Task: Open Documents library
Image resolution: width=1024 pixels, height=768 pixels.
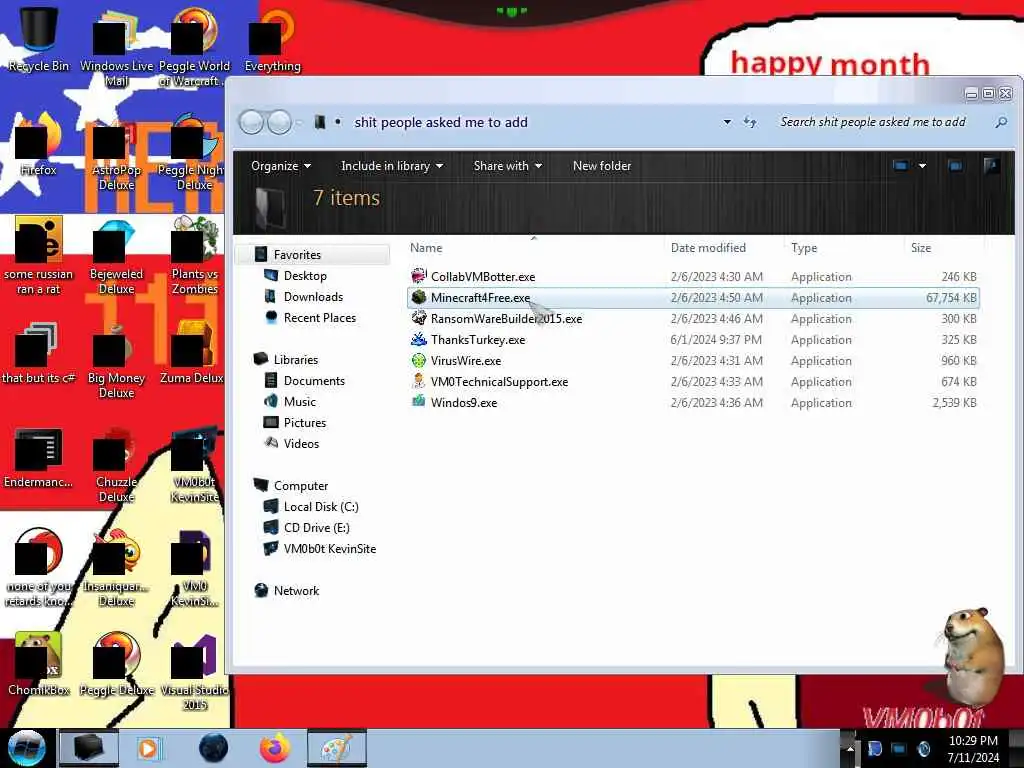Action: (x=314, y=381)
